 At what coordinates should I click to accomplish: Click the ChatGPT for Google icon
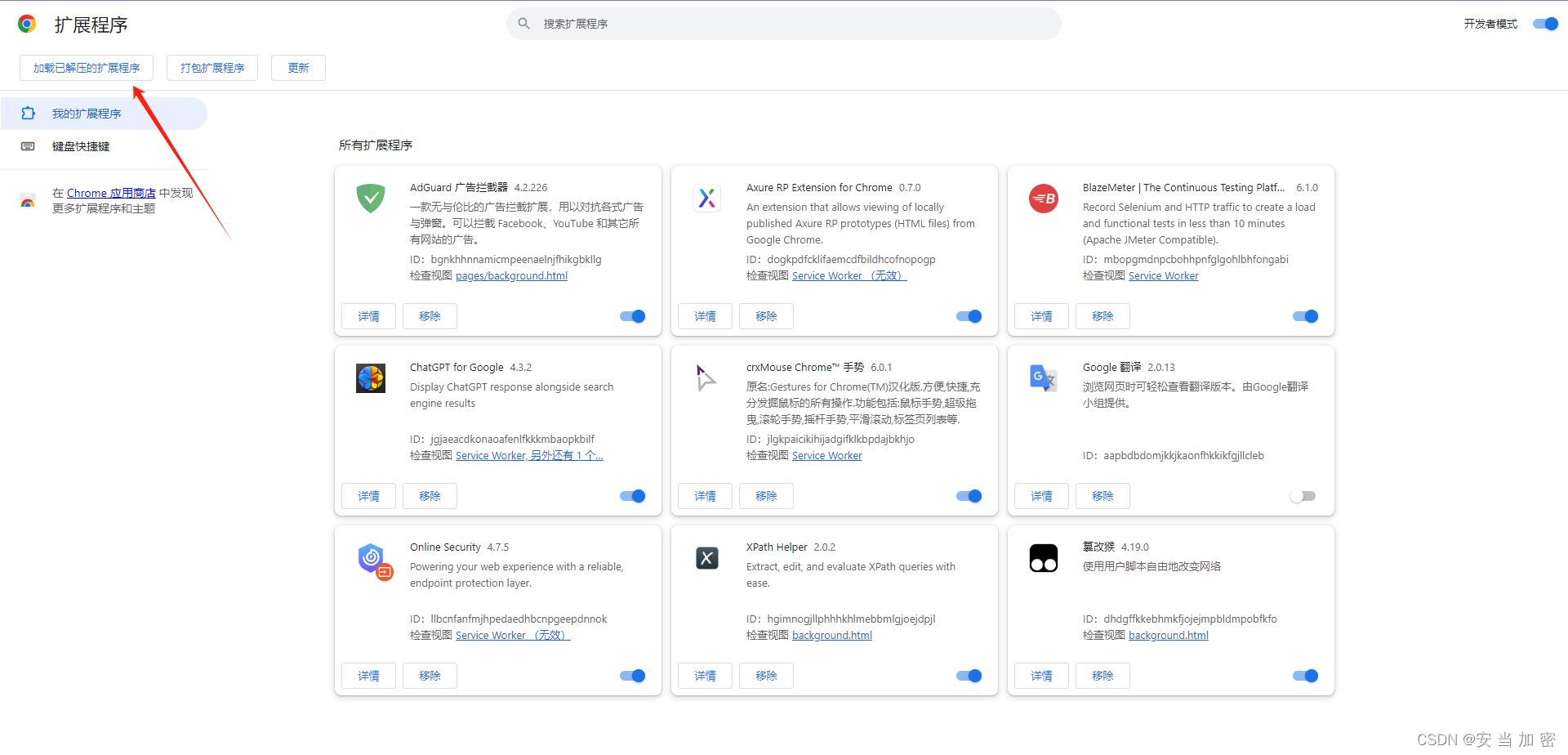click(371, 377)
